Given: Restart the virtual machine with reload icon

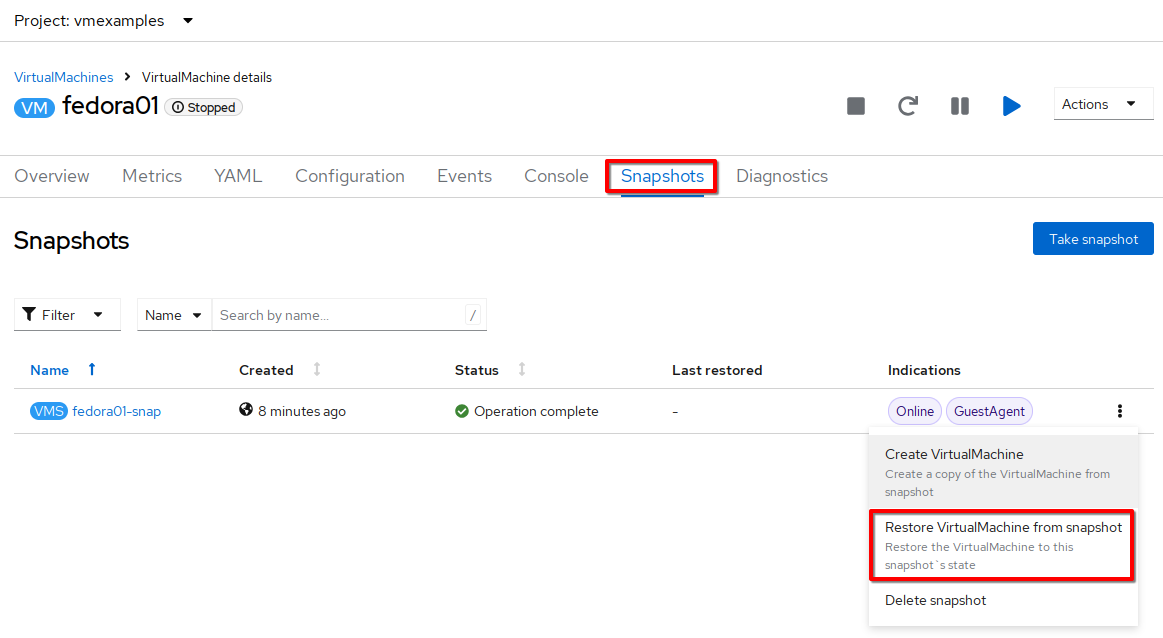Looking at the screenshot, I should click(908, 106).
